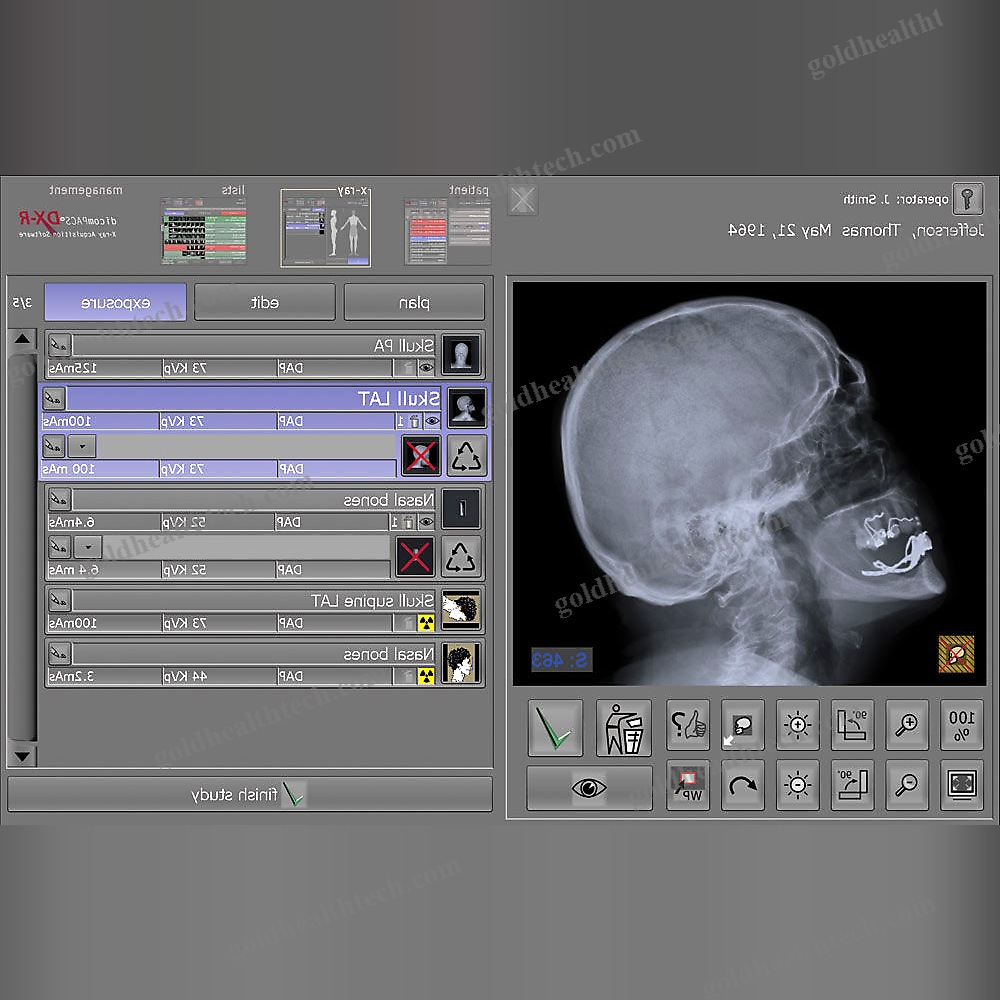Click the head thumbnail with white arrow button
1000x1000 pixels.
click(x=742, y=724)
